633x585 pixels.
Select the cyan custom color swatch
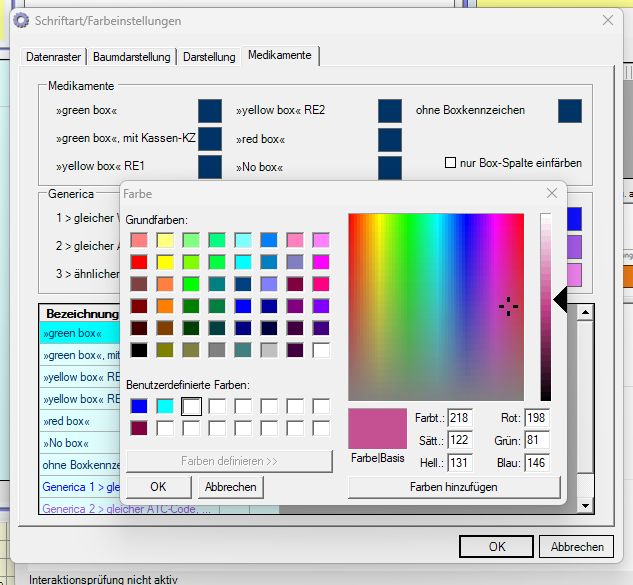pyautogui.click(x=165, y=406)
